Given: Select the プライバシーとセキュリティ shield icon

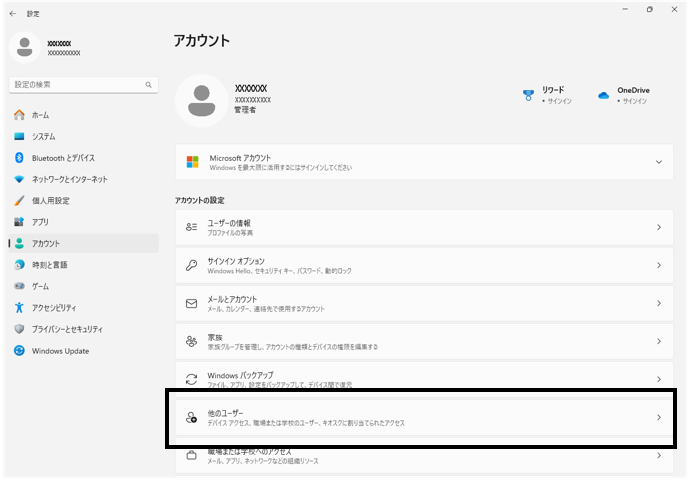Looking at the screenshot, I should point(19,329).
